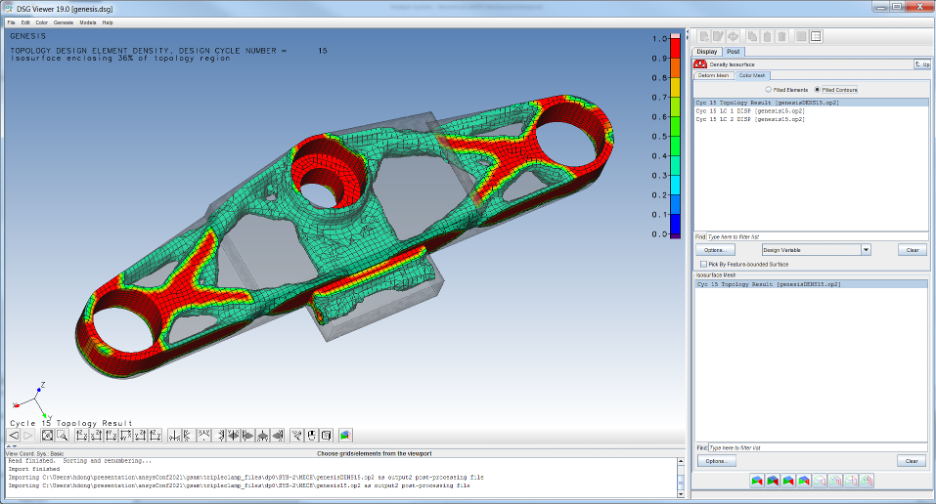
Task: Switch to the Deform Mesh tab
Action: pyautogui.click(x=713, y=75)
